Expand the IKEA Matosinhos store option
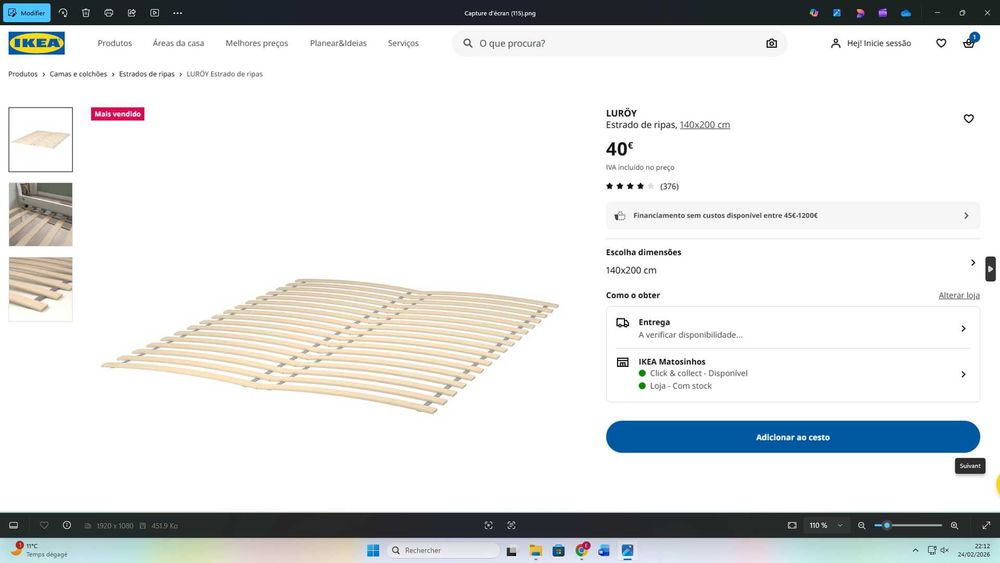 click(793, 374)
